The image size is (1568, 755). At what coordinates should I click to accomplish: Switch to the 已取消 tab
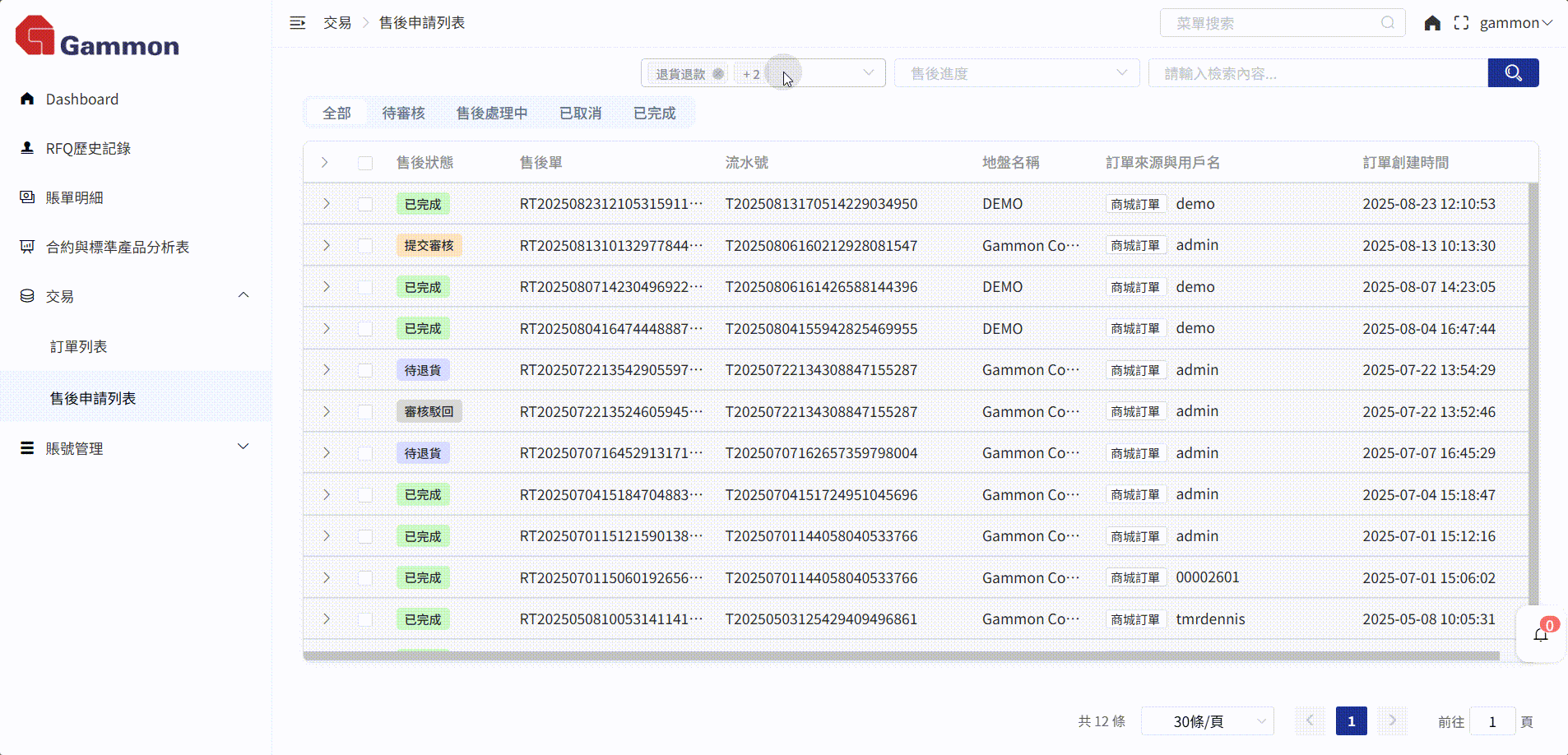click(x=580, y=113)
